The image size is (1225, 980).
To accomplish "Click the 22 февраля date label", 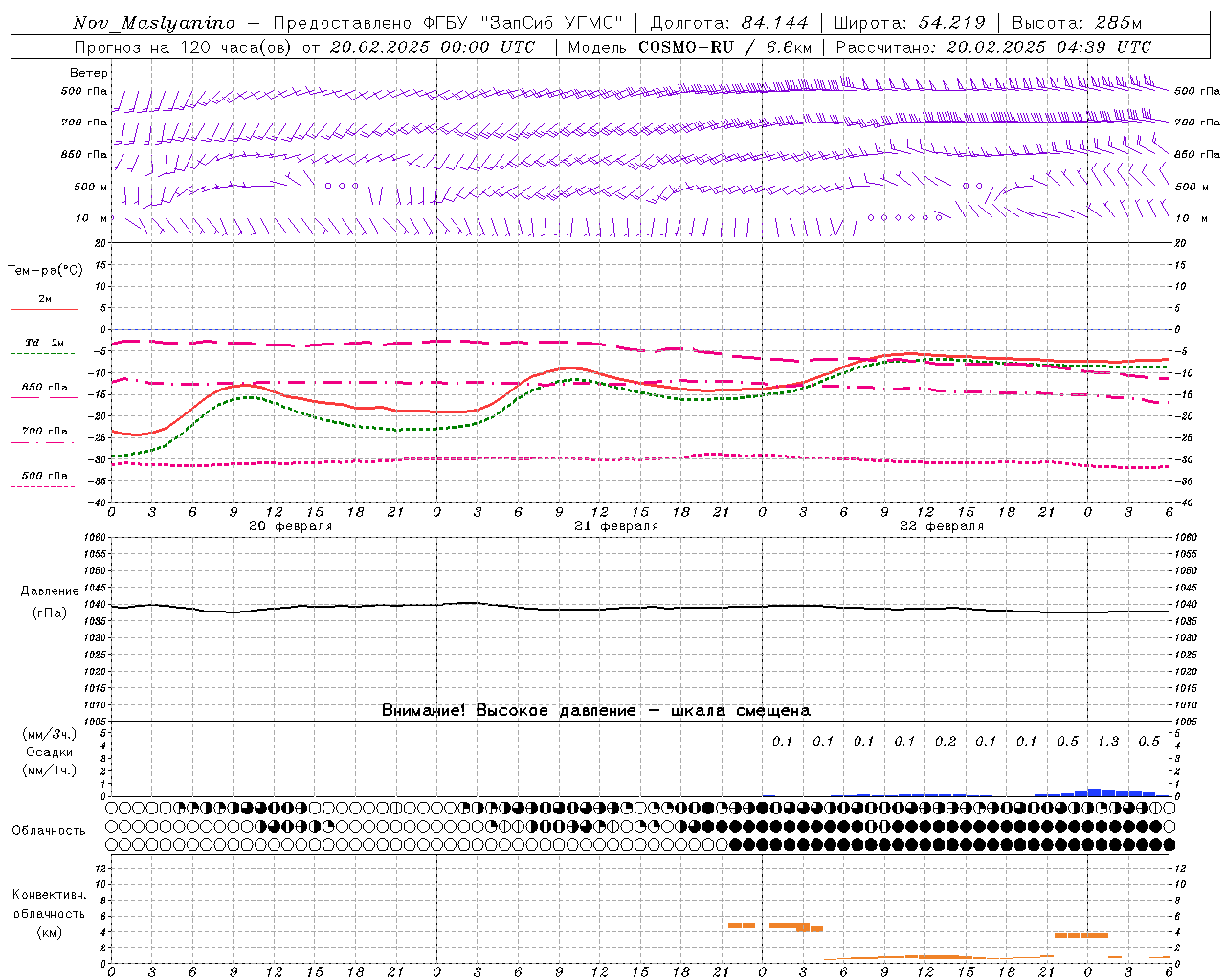I will click(x=942, y=526).
